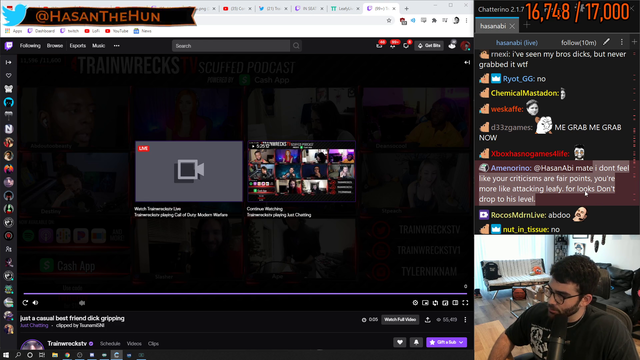640x360 pixels.
Task: Open the LoFi bookmark
Action: click(x=92, y=31)
